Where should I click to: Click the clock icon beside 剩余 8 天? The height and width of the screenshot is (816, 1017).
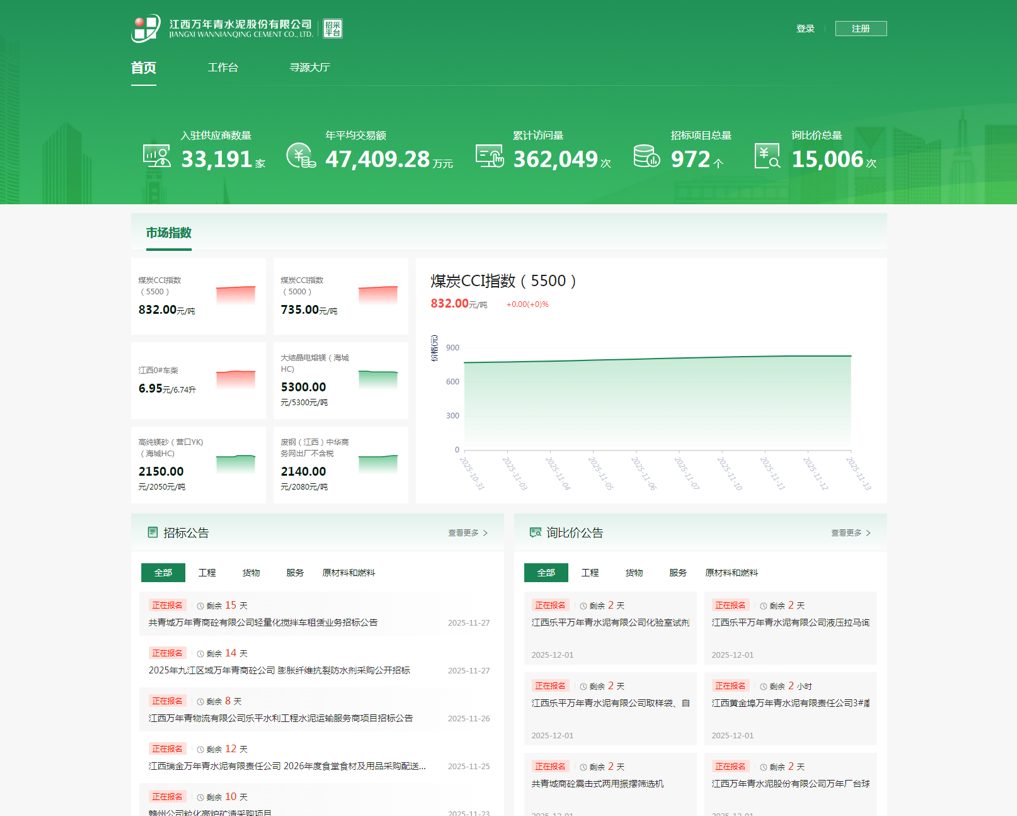pyautogui.click(x=200, y=702)
